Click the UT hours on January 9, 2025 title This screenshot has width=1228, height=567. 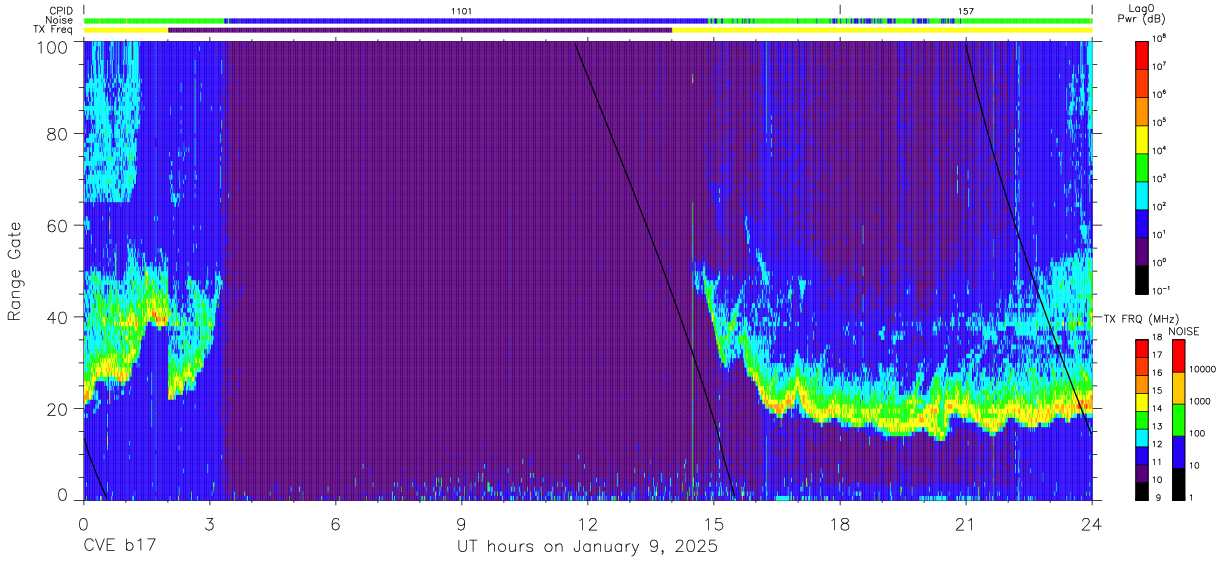click(x=588, y=548)
